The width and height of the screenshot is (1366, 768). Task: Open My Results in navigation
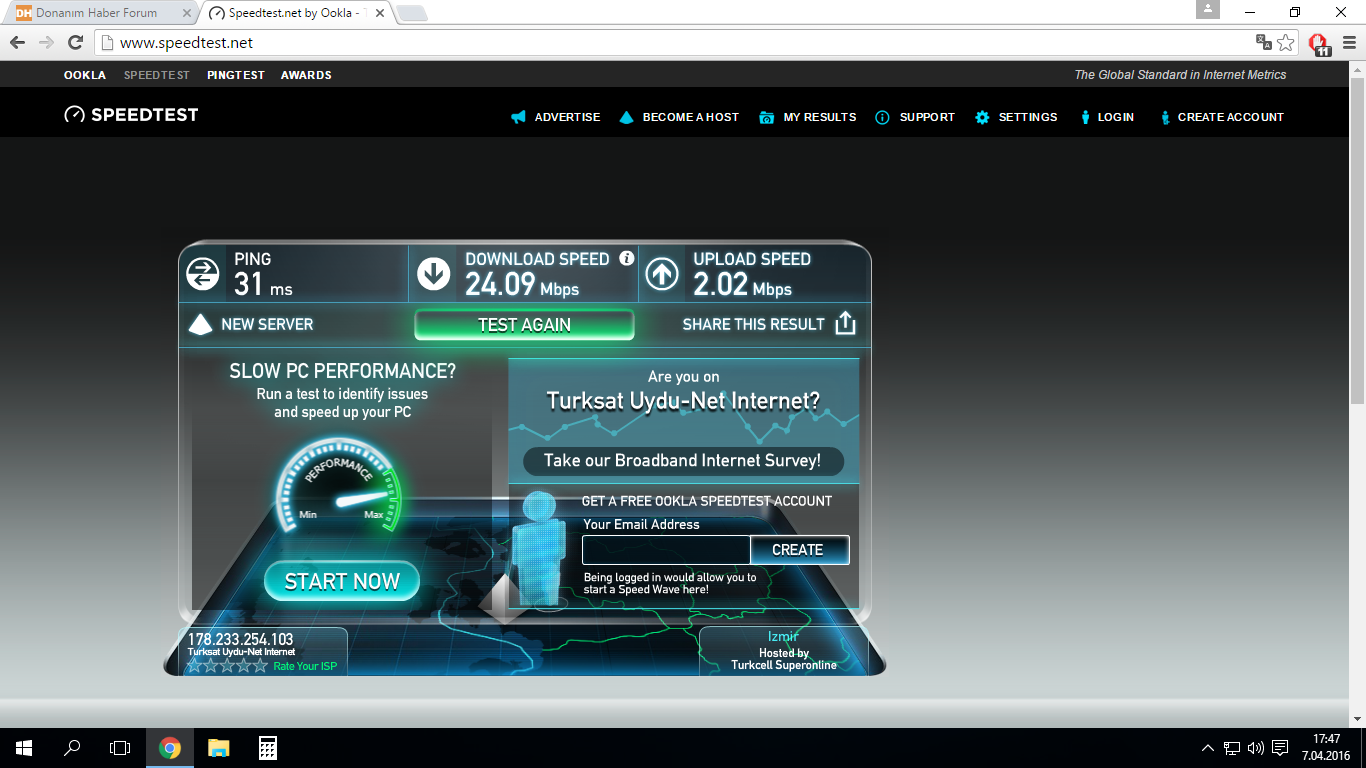[x=819, y=117]
